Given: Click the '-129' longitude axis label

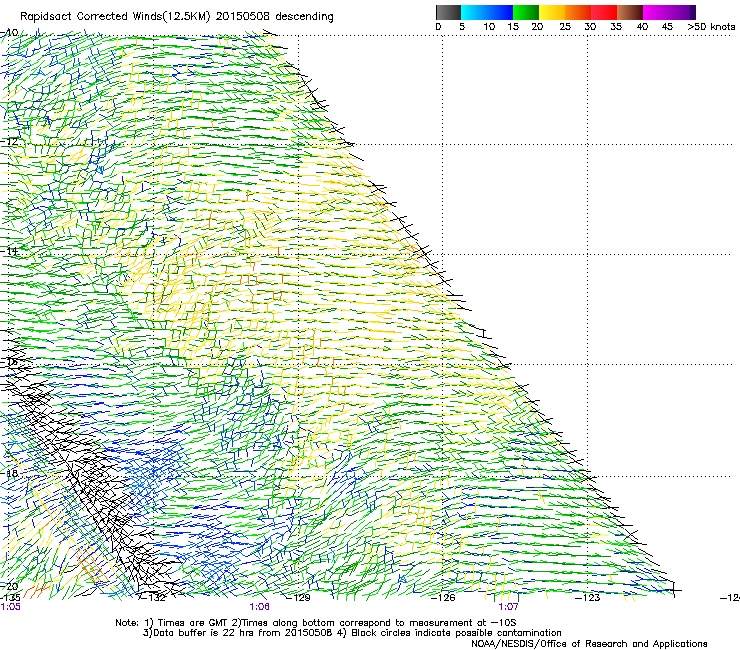Looking at the screenshot, I should [x=299, y=598].
